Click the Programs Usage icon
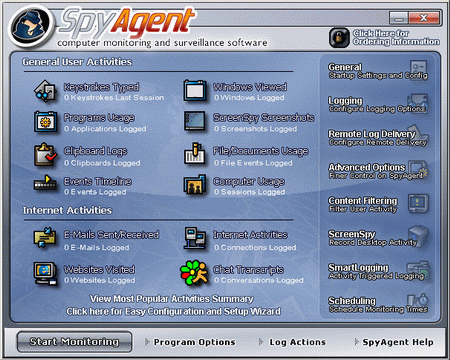 [x=45, y=122]
